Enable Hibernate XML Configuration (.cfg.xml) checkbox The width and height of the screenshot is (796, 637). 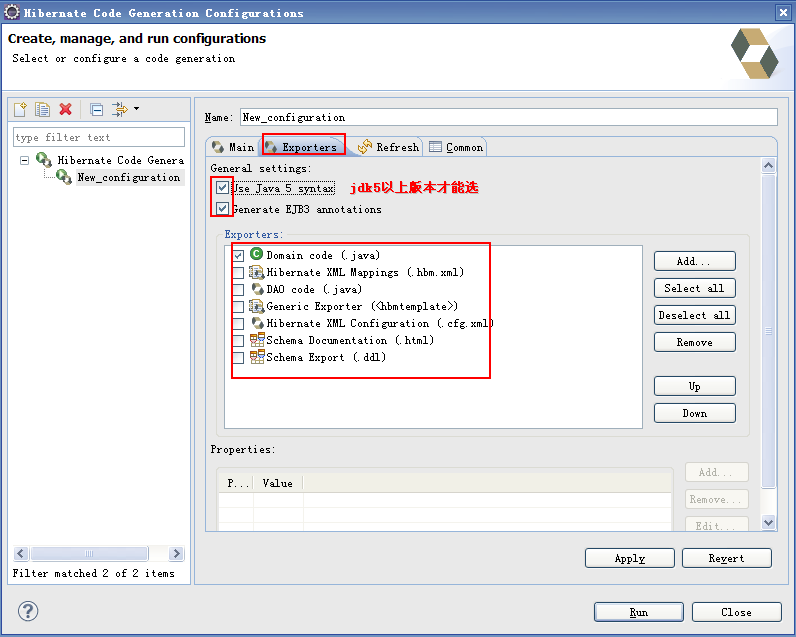(x=238, y=324)
